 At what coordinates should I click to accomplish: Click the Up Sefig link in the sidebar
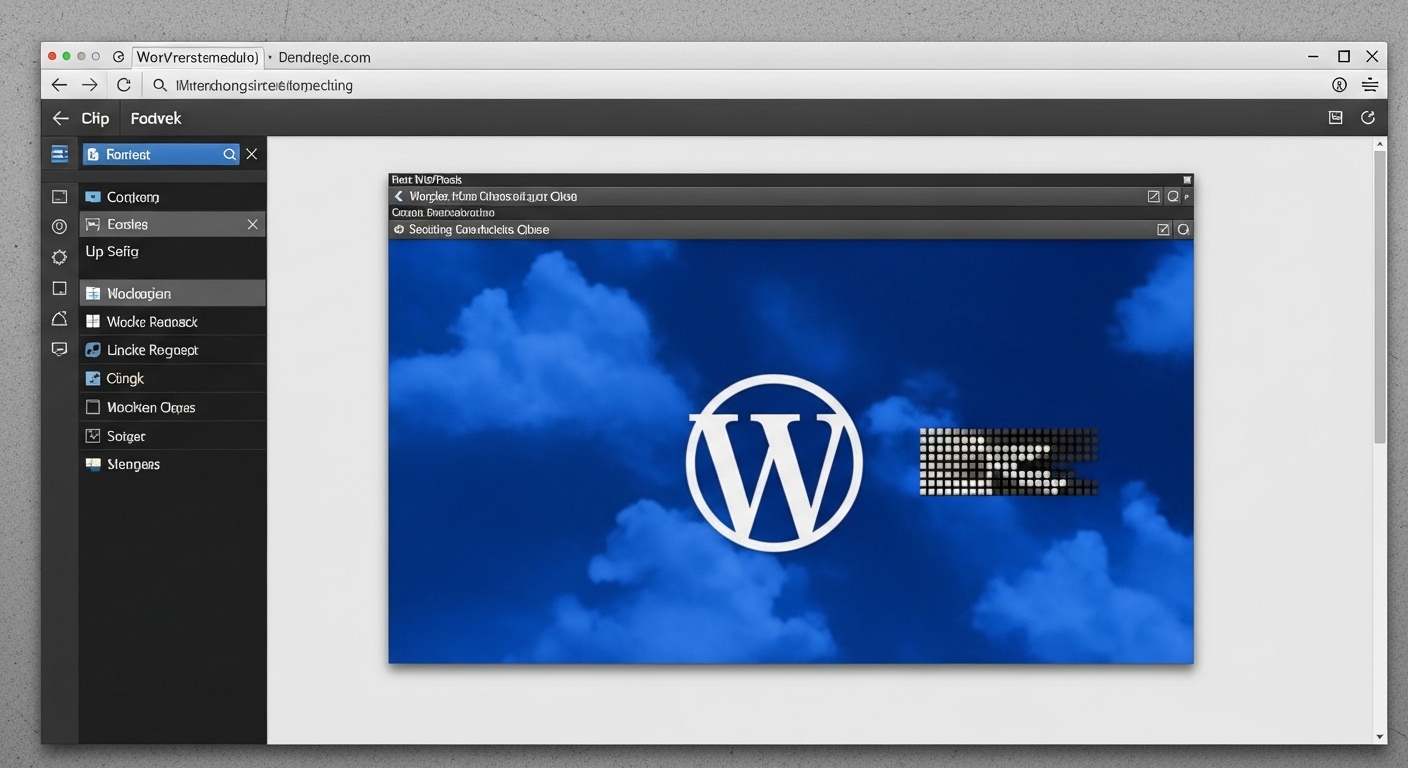[111, 251]
